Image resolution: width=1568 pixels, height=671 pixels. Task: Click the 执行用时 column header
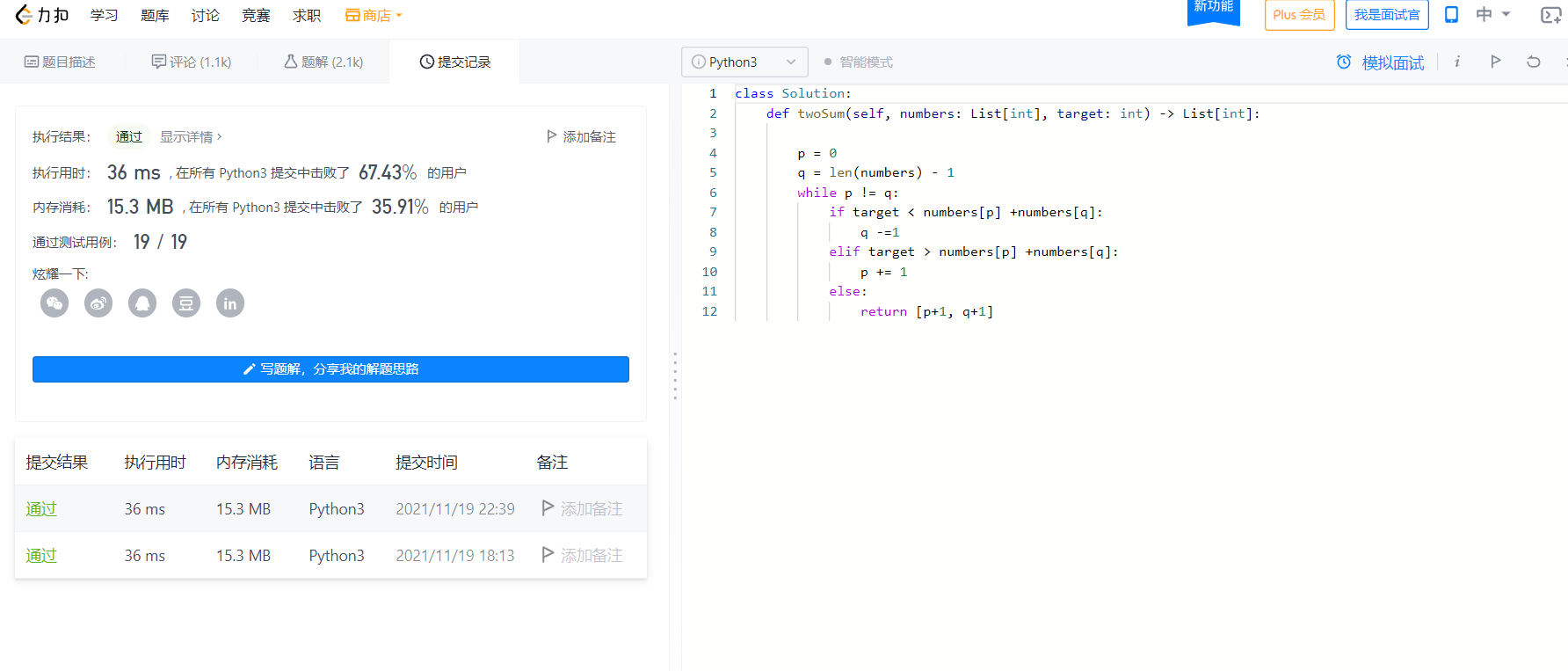tap(156, 463)
